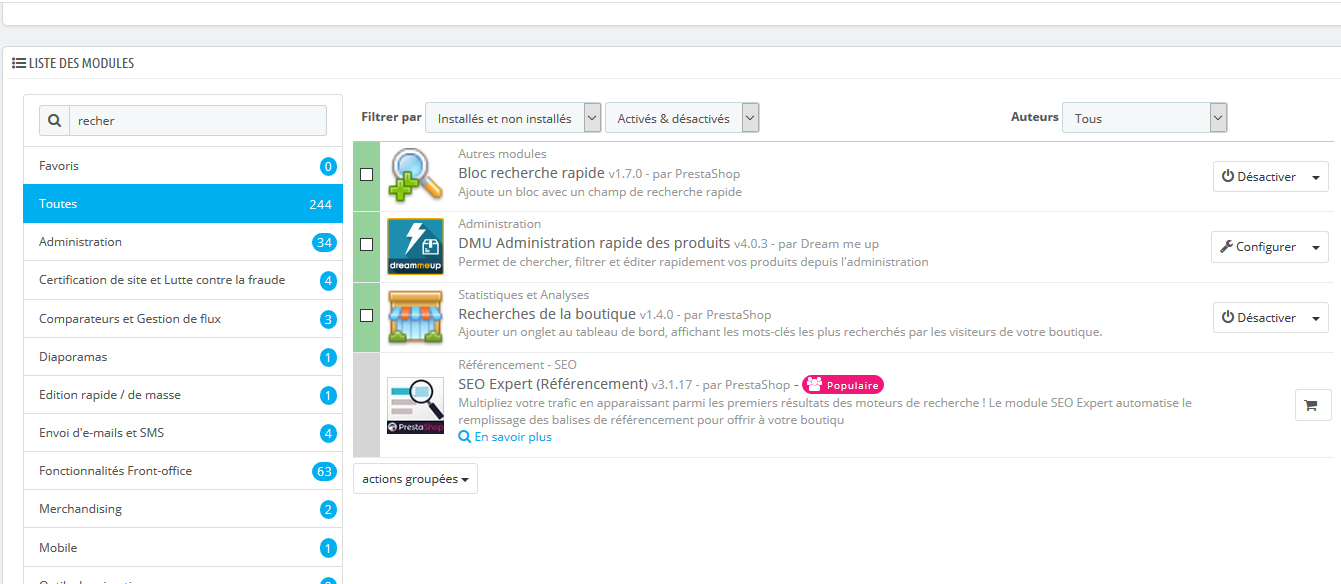Click Configurer for DMU Administration rapide
Screen dimensions: 1341x584
[1258, 247]
